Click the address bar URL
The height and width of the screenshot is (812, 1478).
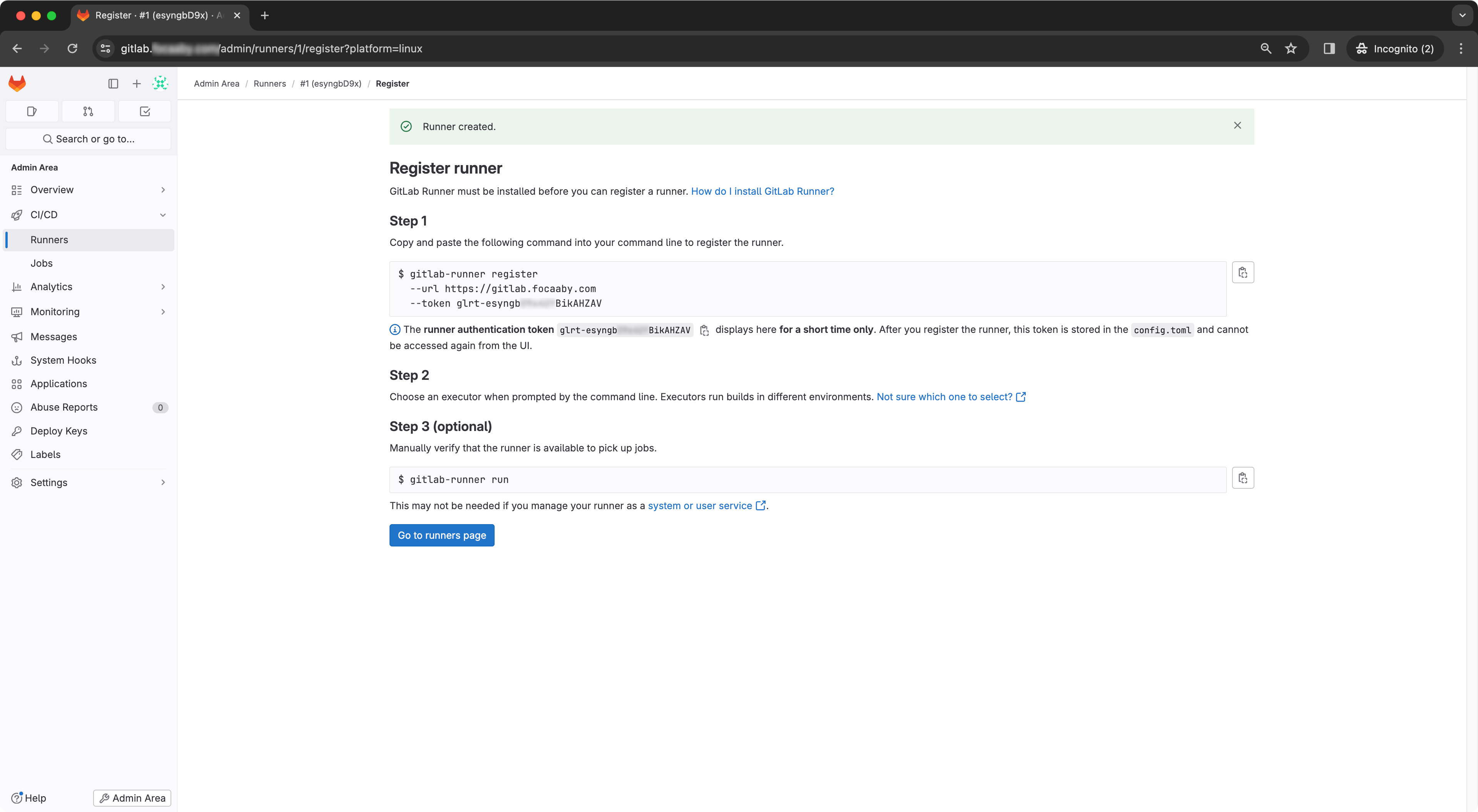[271, 49]
